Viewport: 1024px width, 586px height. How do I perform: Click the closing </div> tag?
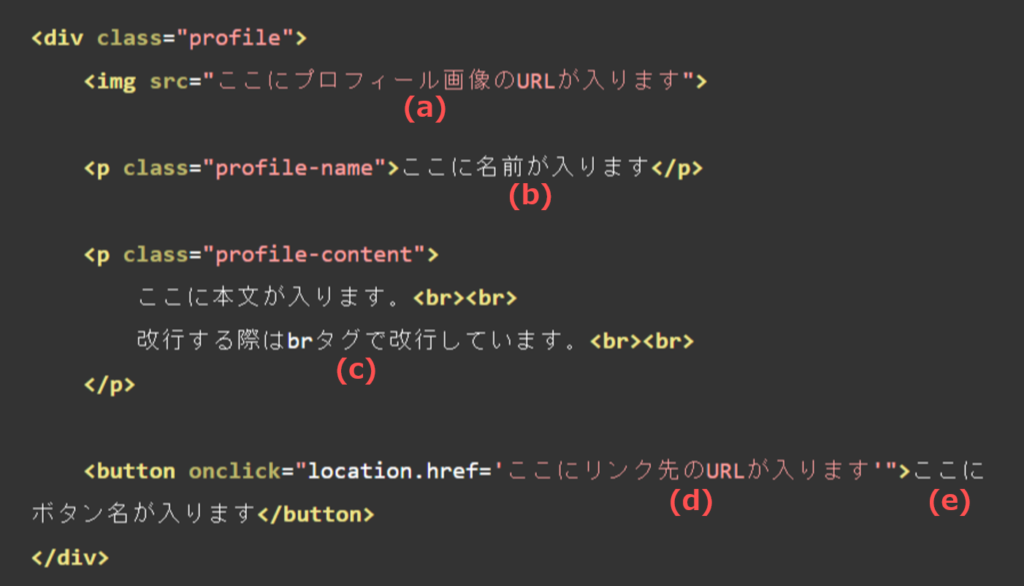tap(71, 557)
